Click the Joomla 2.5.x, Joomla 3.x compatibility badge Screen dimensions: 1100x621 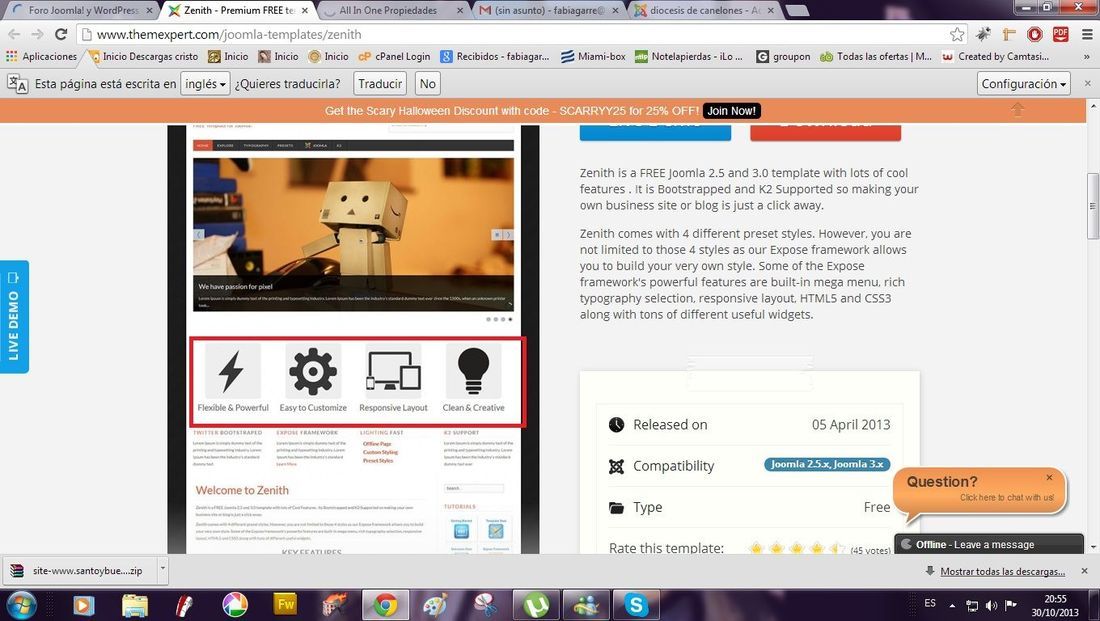[827, 465]
